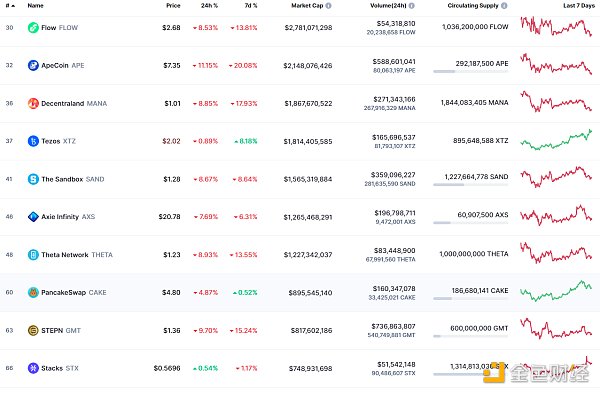Open the Decentraland MANA name link
The height and width of the screenshot is (394, 600).
74,104
